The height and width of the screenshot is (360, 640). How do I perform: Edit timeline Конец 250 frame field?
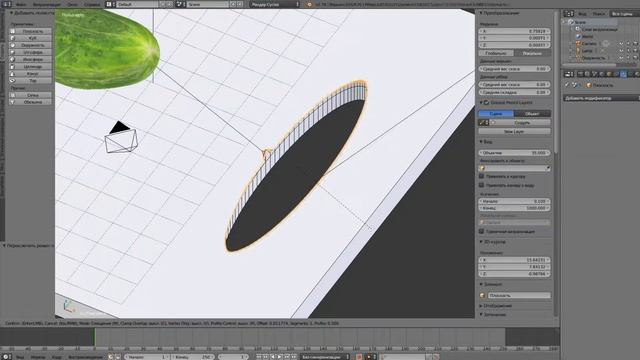192,357
